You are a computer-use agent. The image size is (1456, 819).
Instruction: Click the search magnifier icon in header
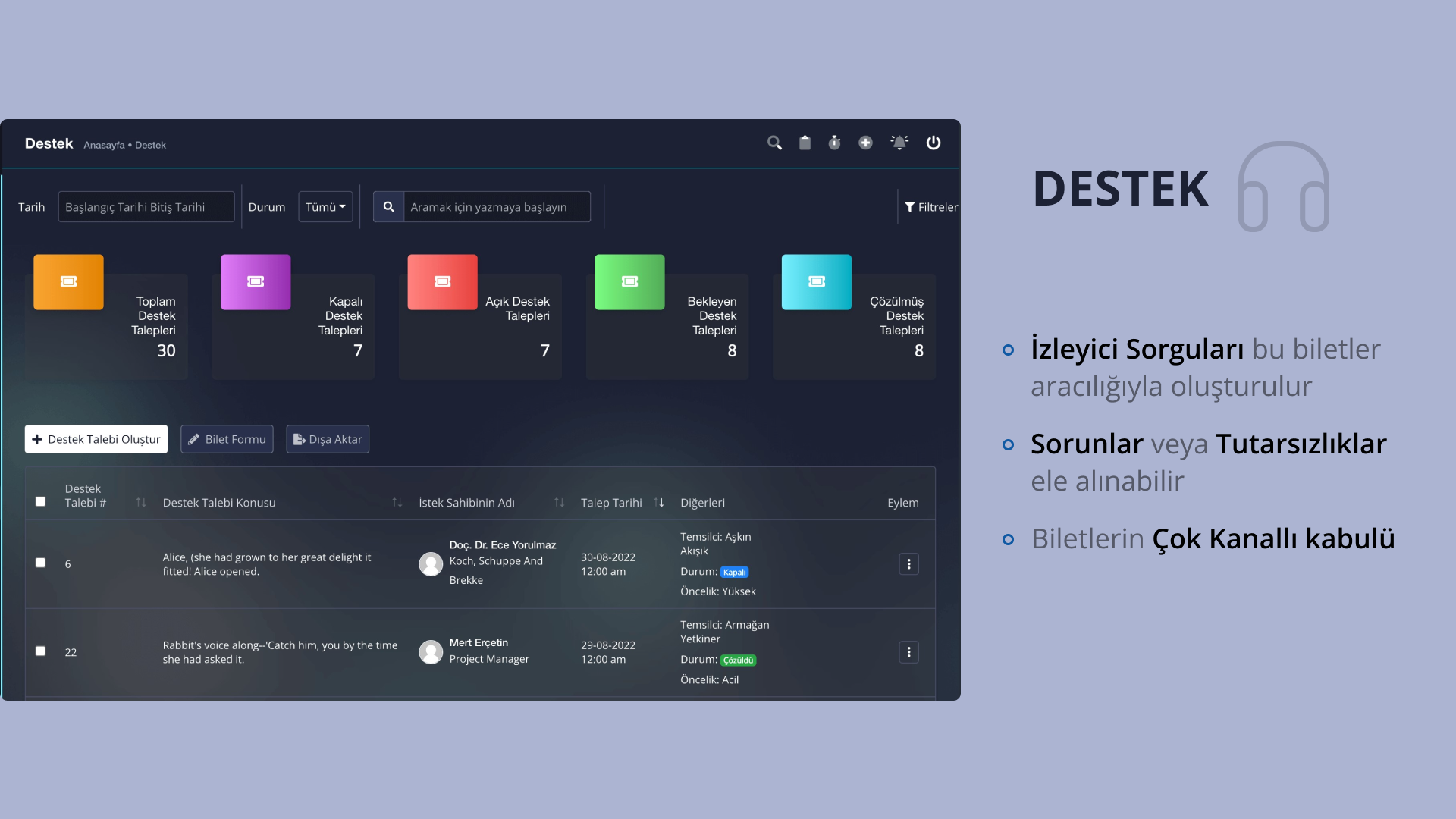point(774,143)
